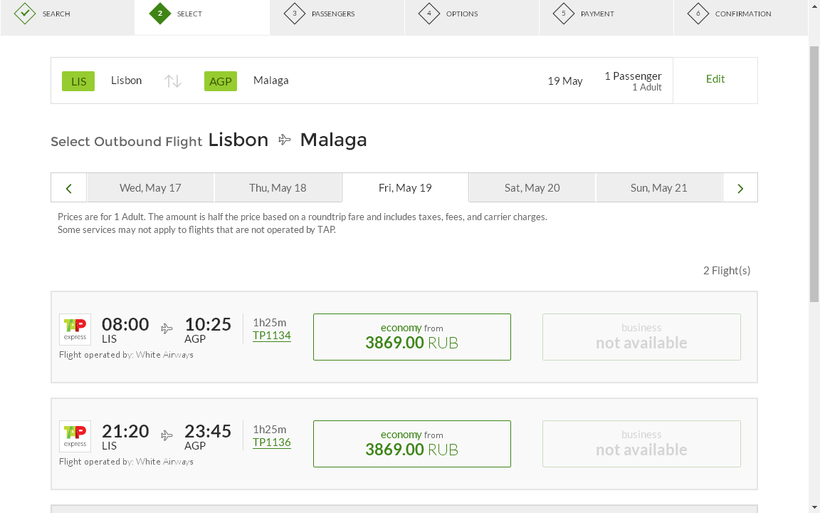Click the Options step 4 diamond icon
The height and width of the screenshot is (513, 820).
[429, 14]
